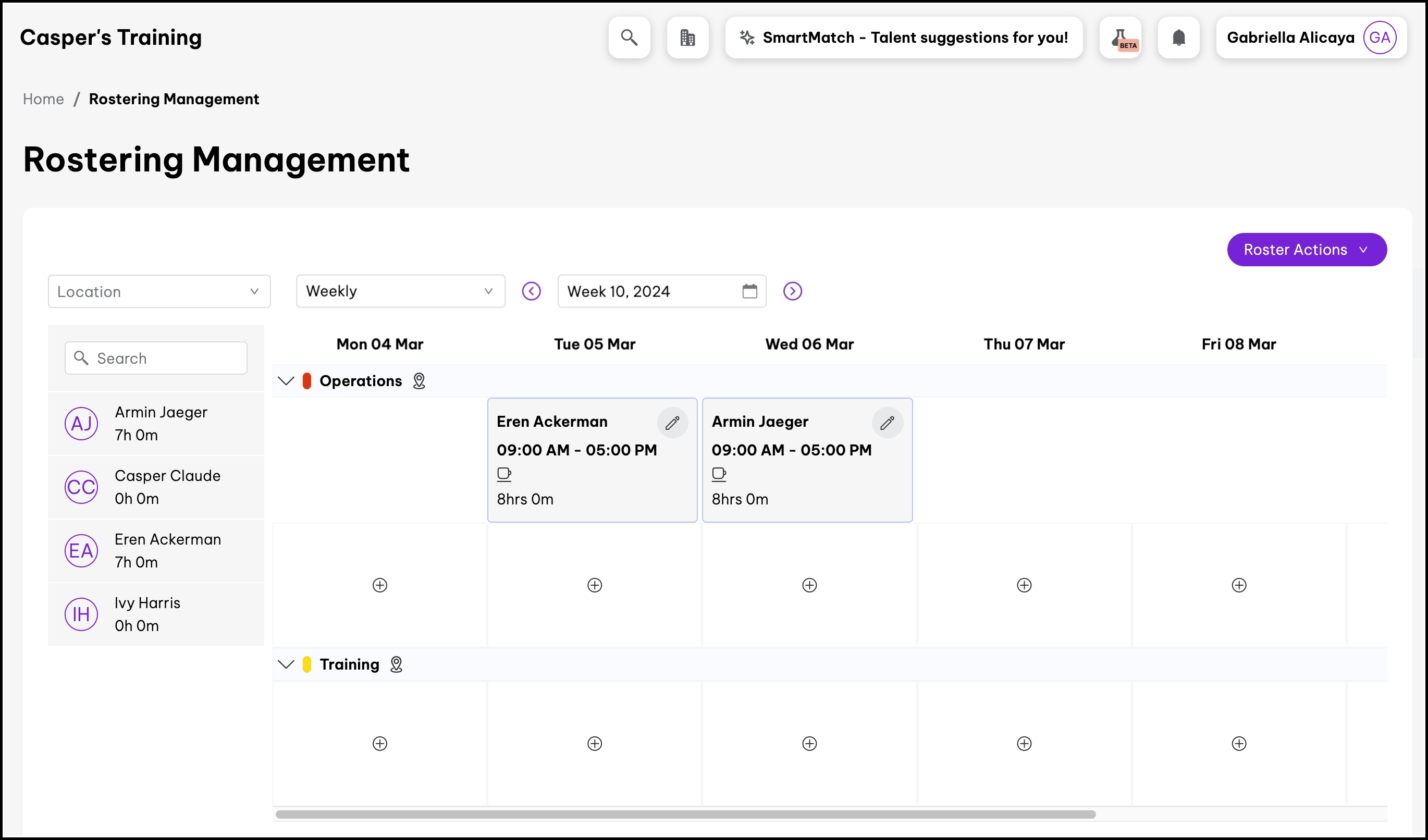
Task: Go to previous week arrow
Action: 531,291
